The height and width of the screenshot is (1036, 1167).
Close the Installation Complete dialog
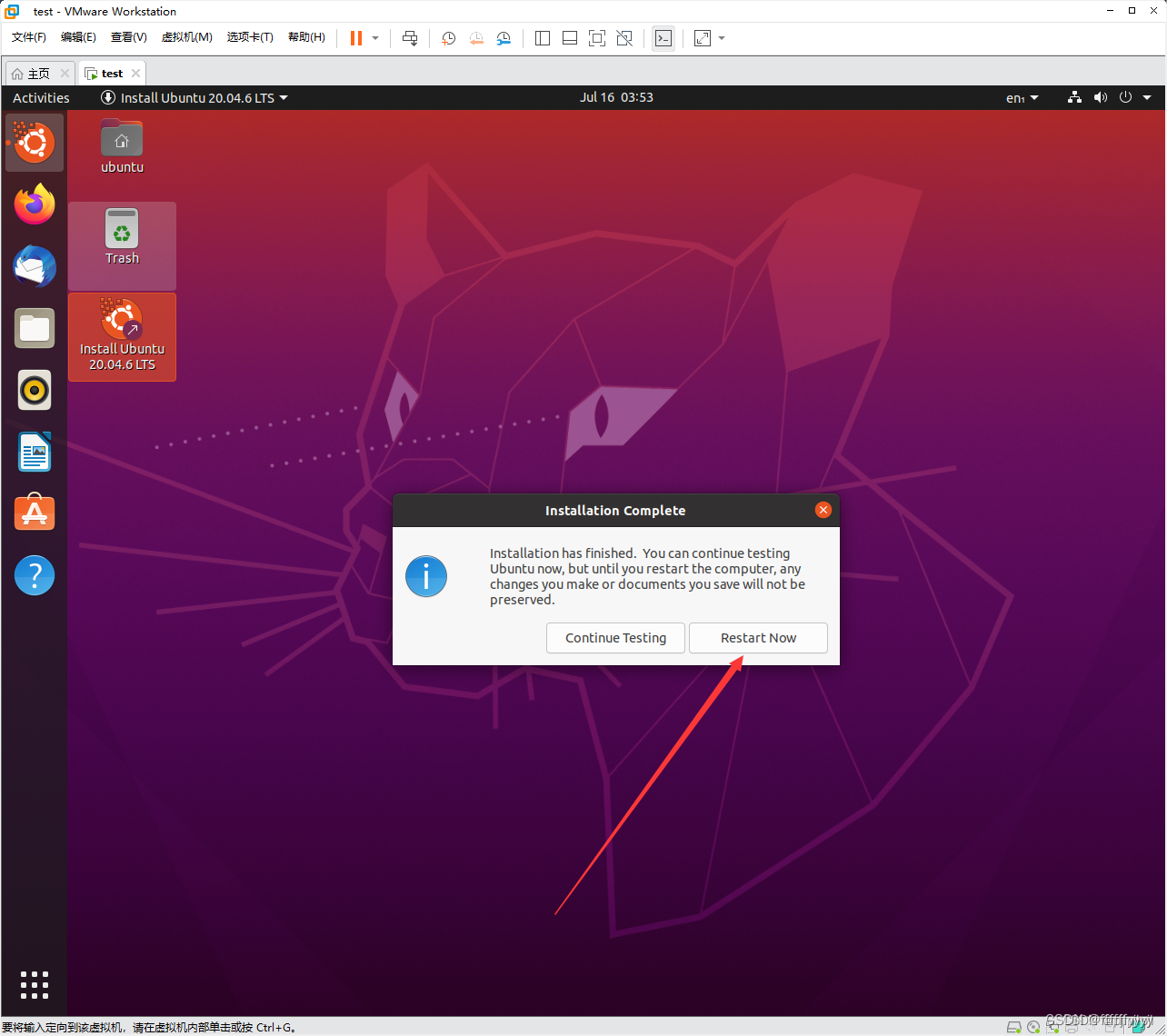[x=823, y=510]
